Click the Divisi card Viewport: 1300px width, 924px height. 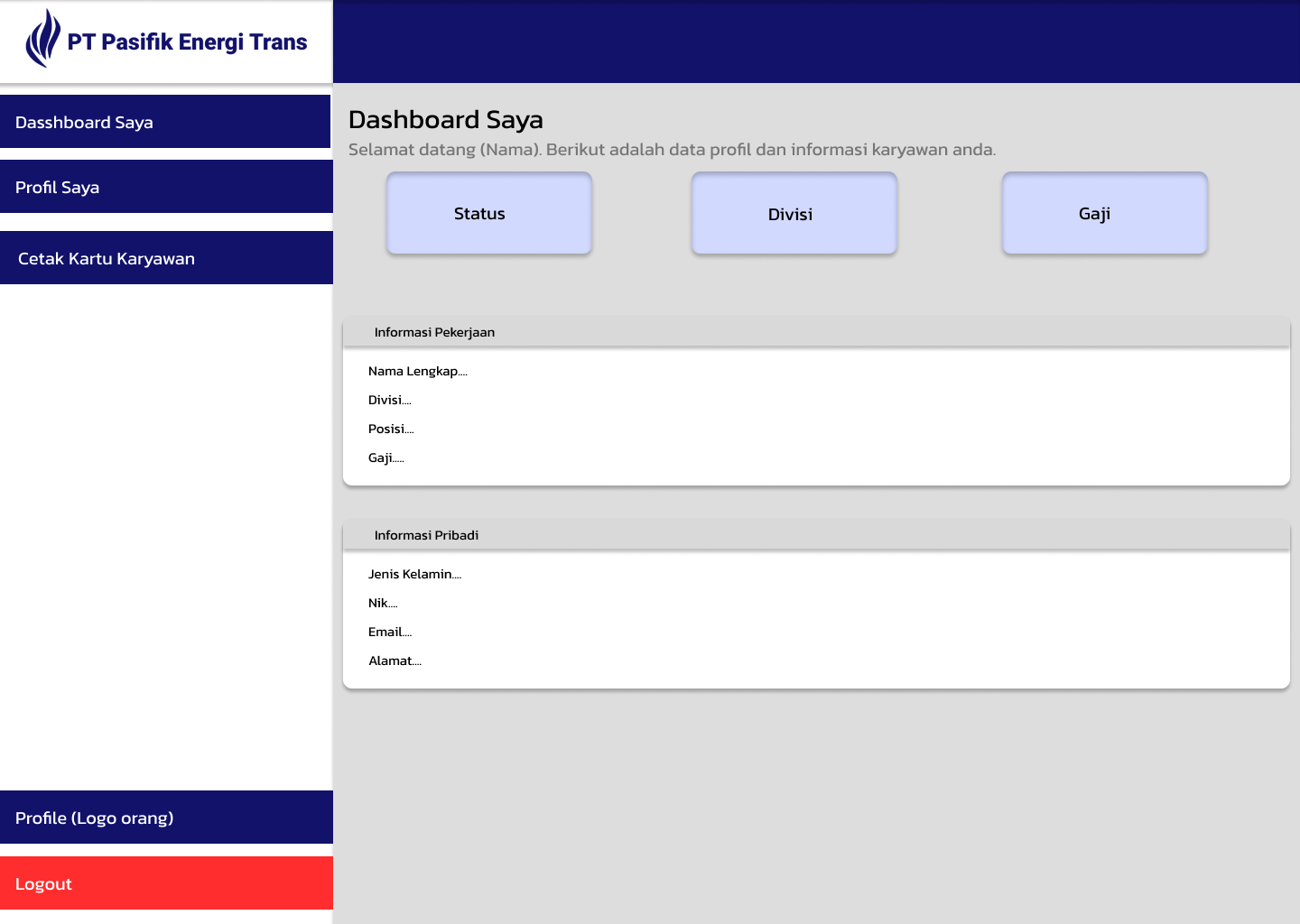pyautogui.click(x=794, y=213)
